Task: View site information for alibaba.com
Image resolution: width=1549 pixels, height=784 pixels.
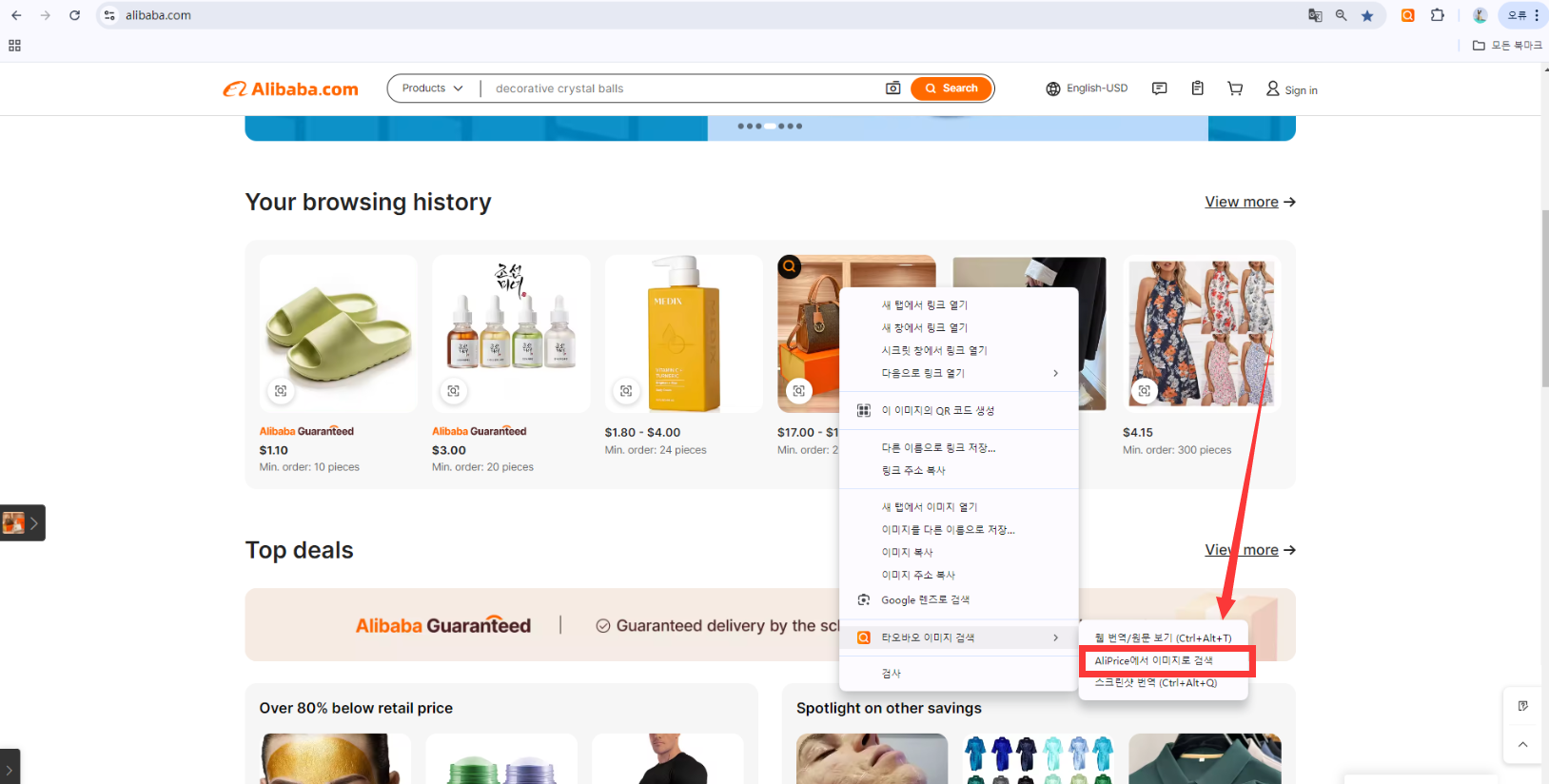Action: [110, 15]
